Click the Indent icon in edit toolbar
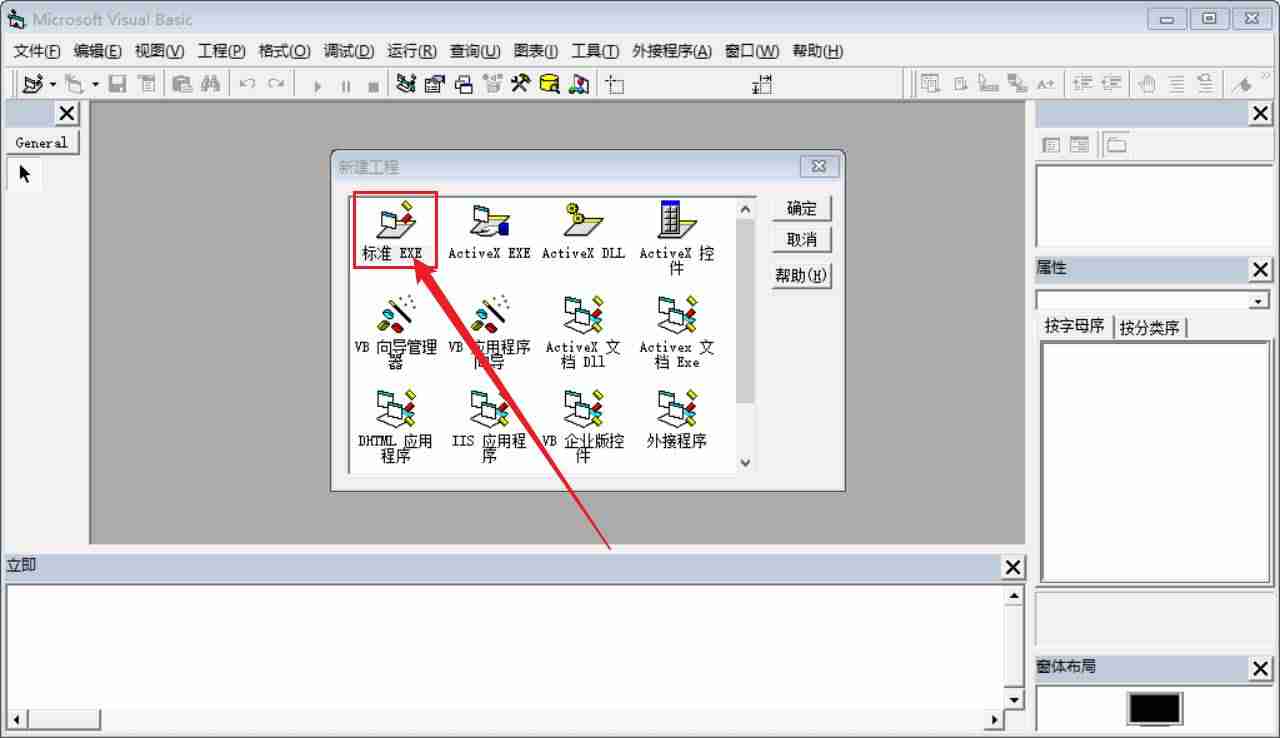The height and width of the screenshot is (738, 1280). click(1082, 84)
